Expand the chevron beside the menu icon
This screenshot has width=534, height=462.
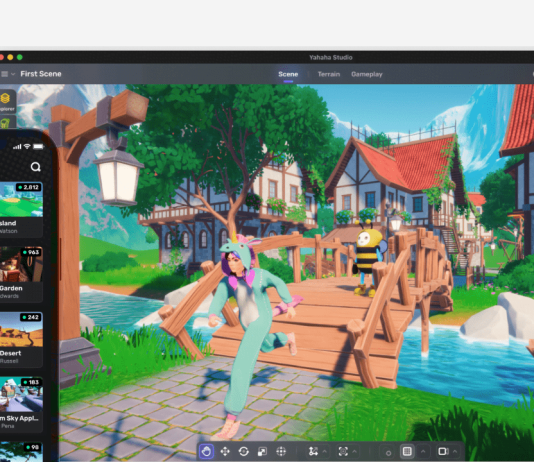[x=13, y=74]
